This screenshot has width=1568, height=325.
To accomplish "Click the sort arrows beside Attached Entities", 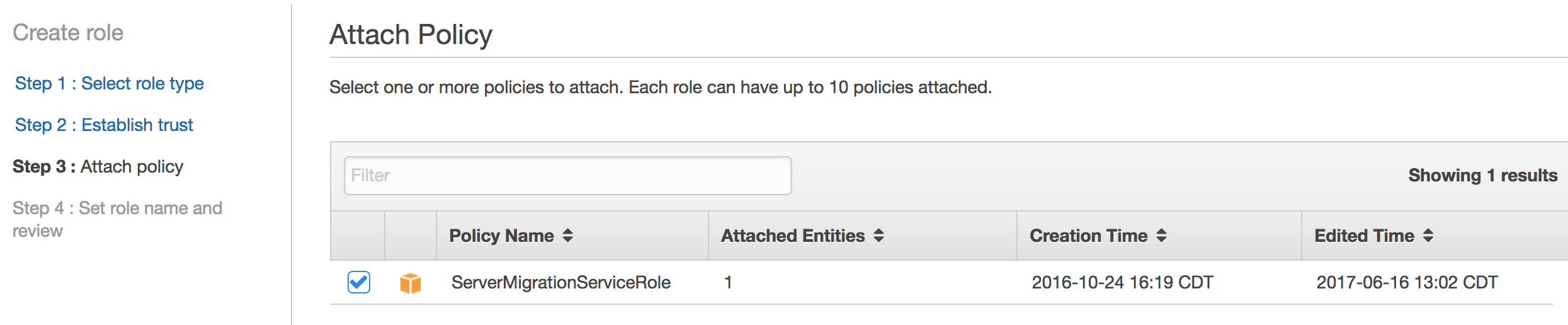I will pos(879,236).
